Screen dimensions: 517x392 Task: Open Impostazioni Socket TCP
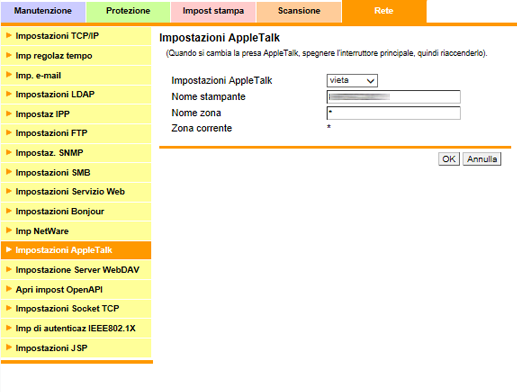click(76, 309)
